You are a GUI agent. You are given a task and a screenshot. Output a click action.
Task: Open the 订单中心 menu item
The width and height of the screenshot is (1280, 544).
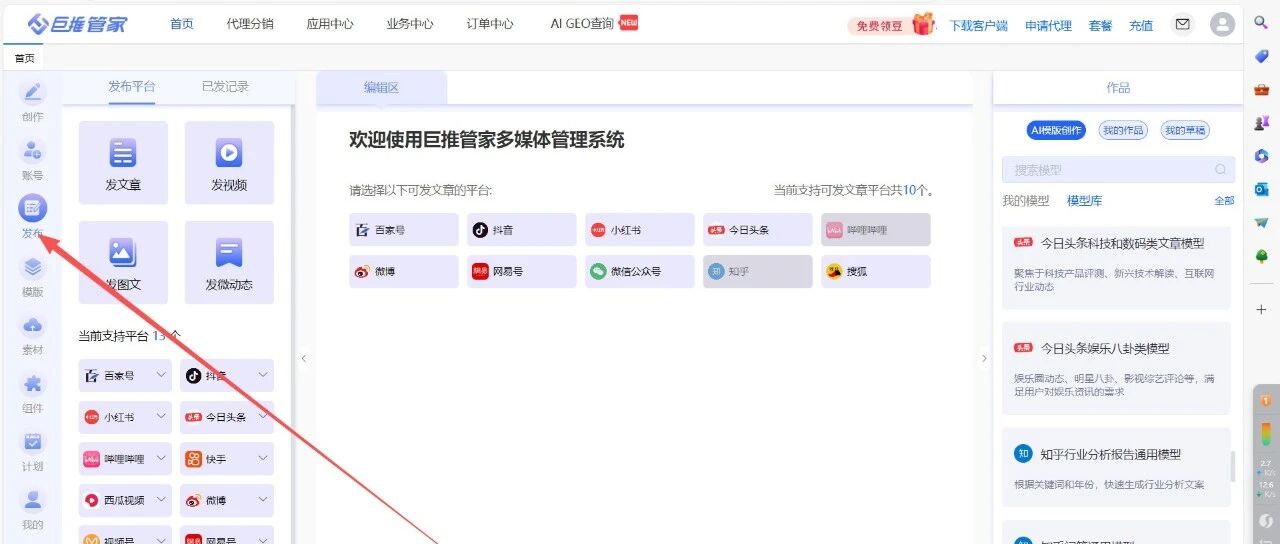pyautogui.click(x=490, y=24)
